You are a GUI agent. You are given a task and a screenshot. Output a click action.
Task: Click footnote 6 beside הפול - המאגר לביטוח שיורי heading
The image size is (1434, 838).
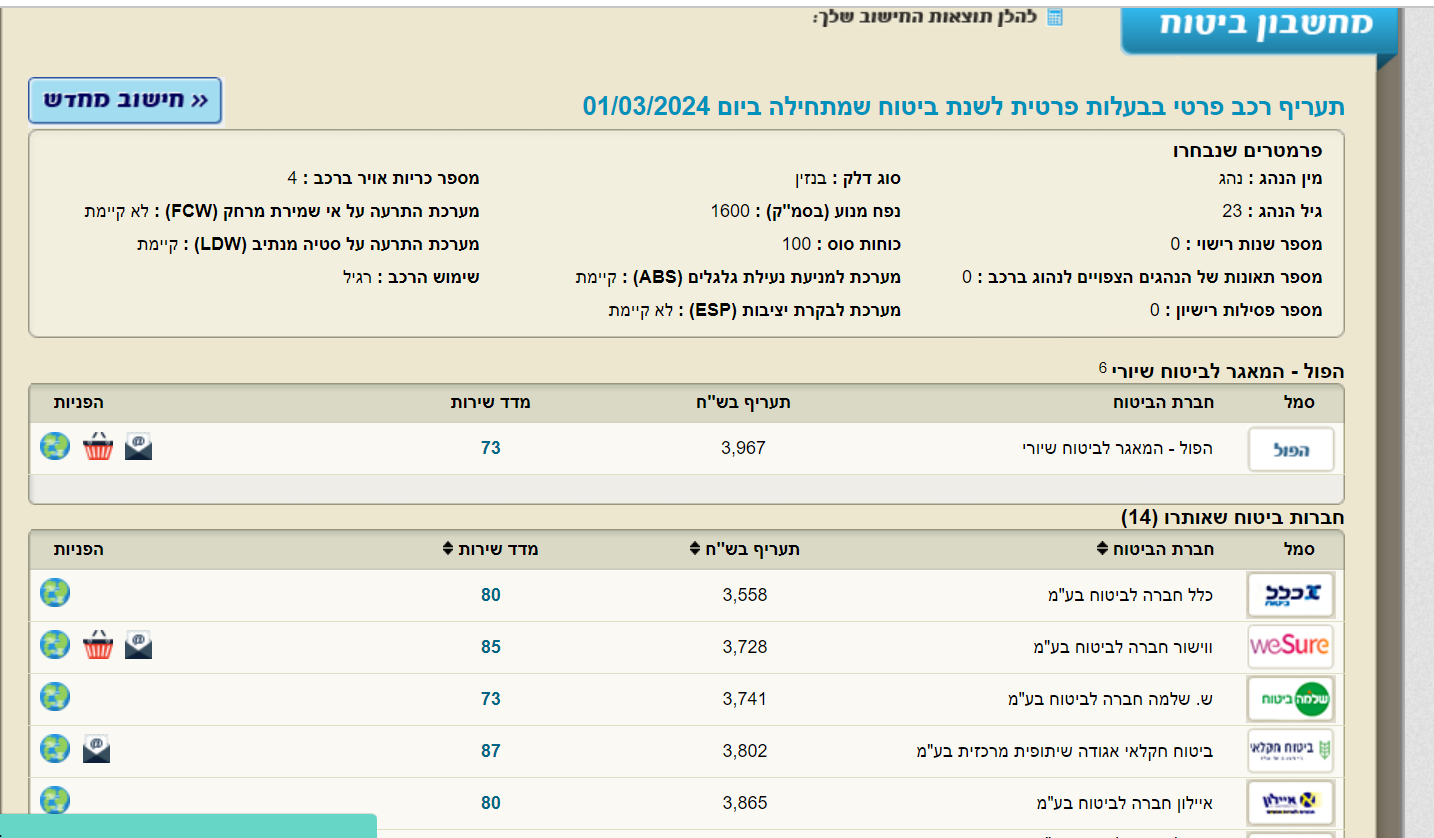(x=1103, y=367)
